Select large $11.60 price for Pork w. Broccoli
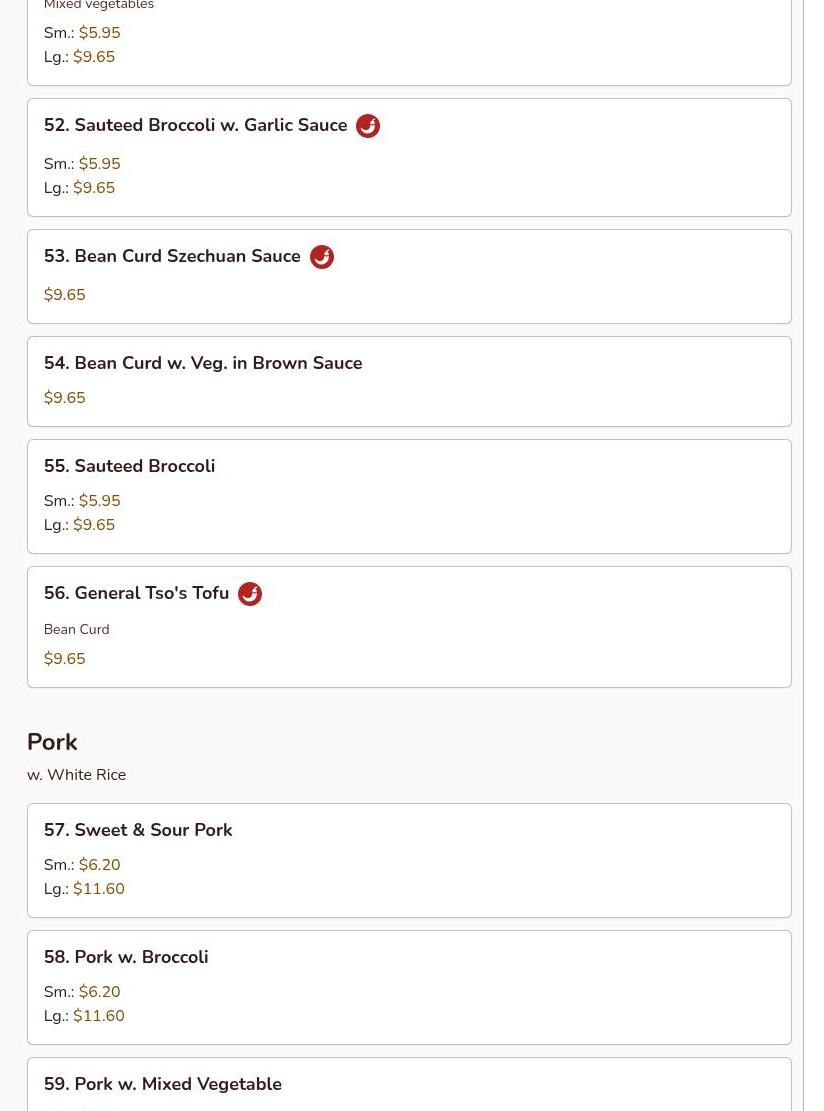Image resolution: width=824 pixels, height=1111 pixels. (99, 1016)
